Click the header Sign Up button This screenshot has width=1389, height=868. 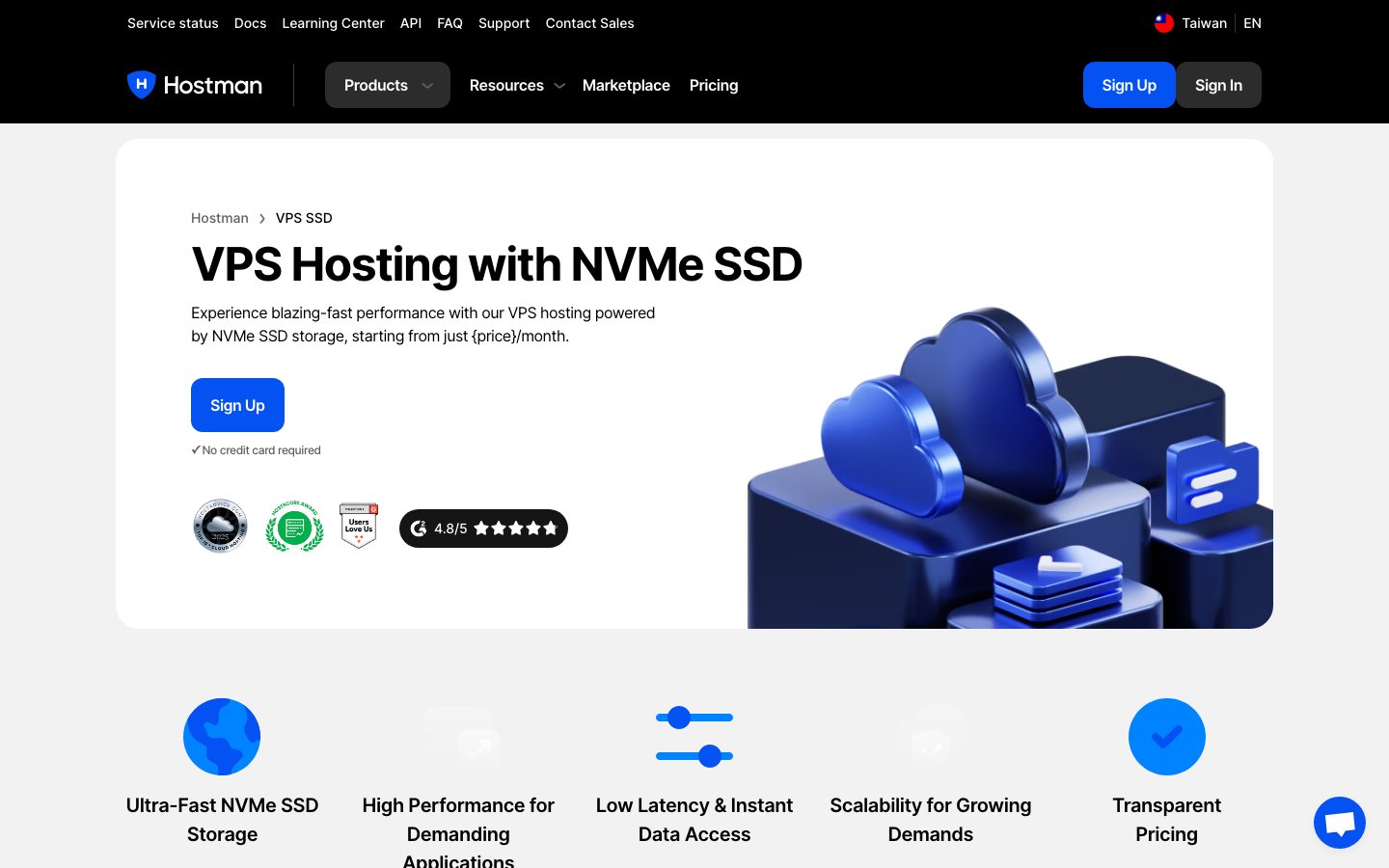point(1129,85)
